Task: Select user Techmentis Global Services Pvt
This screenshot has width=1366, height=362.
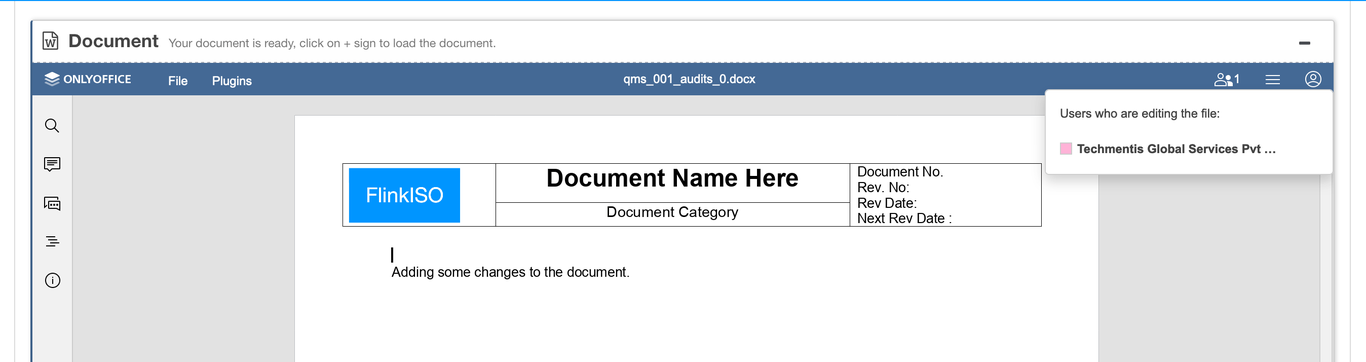Action: 1177,149
